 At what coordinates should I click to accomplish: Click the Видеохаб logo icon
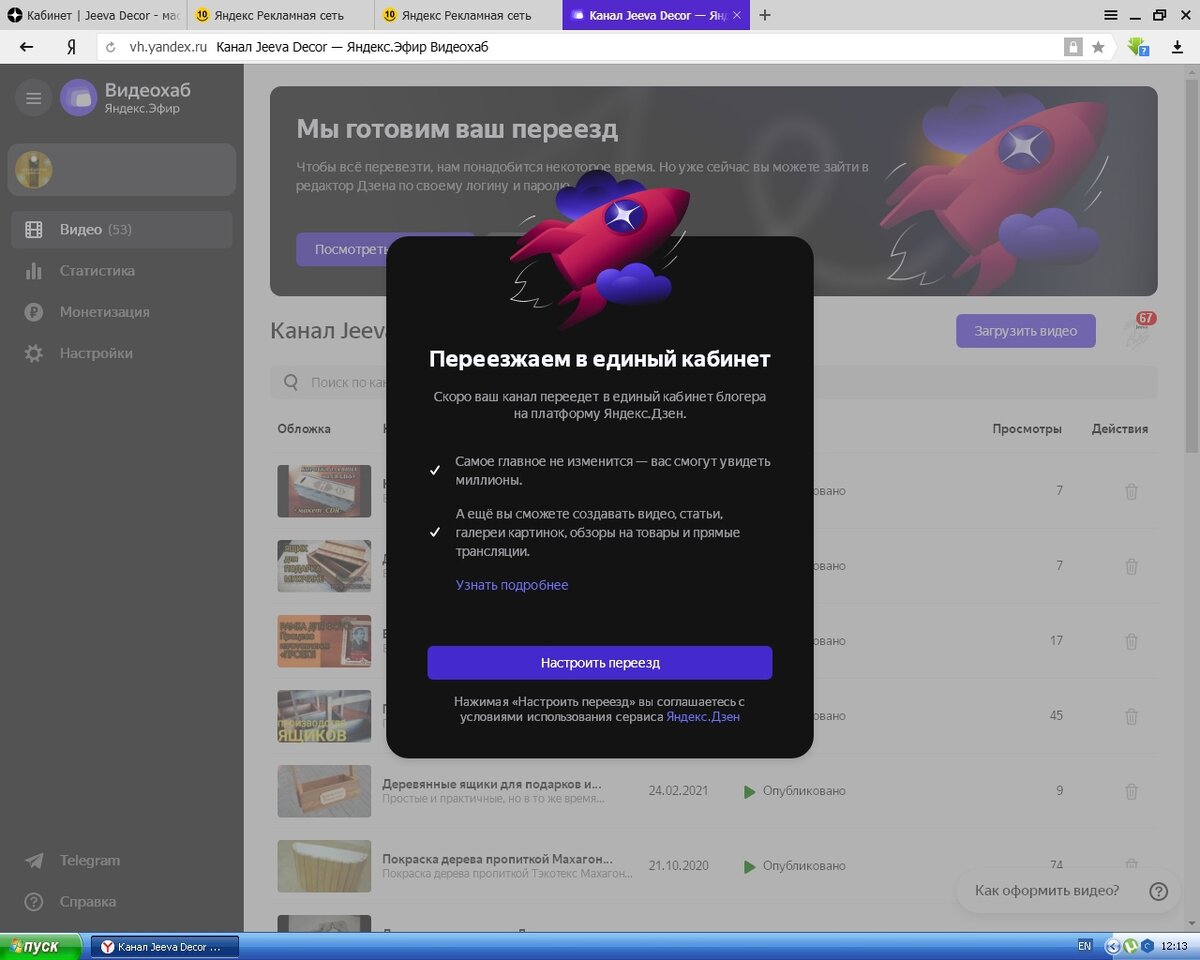pyautogui.click(x=78, y=98)
